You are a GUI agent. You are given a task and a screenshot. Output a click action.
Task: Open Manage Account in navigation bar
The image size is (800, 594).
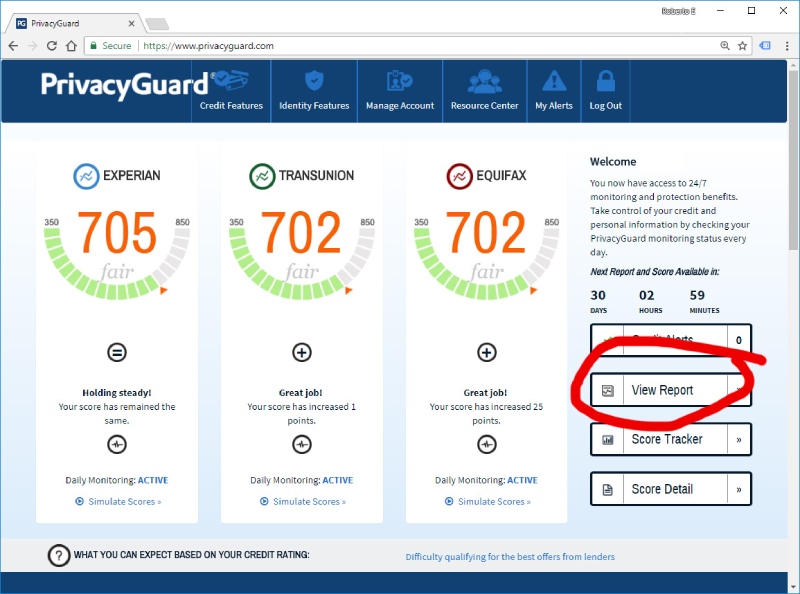coord(400,91)
